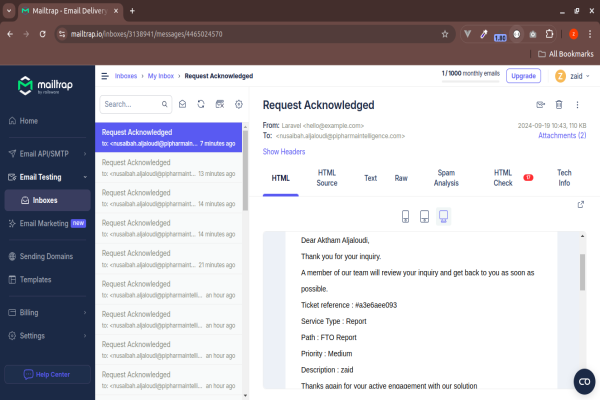This screenshot has width=600, height=400.
Task: Open the browser tab search dropdown
Action: coord(9,11)
